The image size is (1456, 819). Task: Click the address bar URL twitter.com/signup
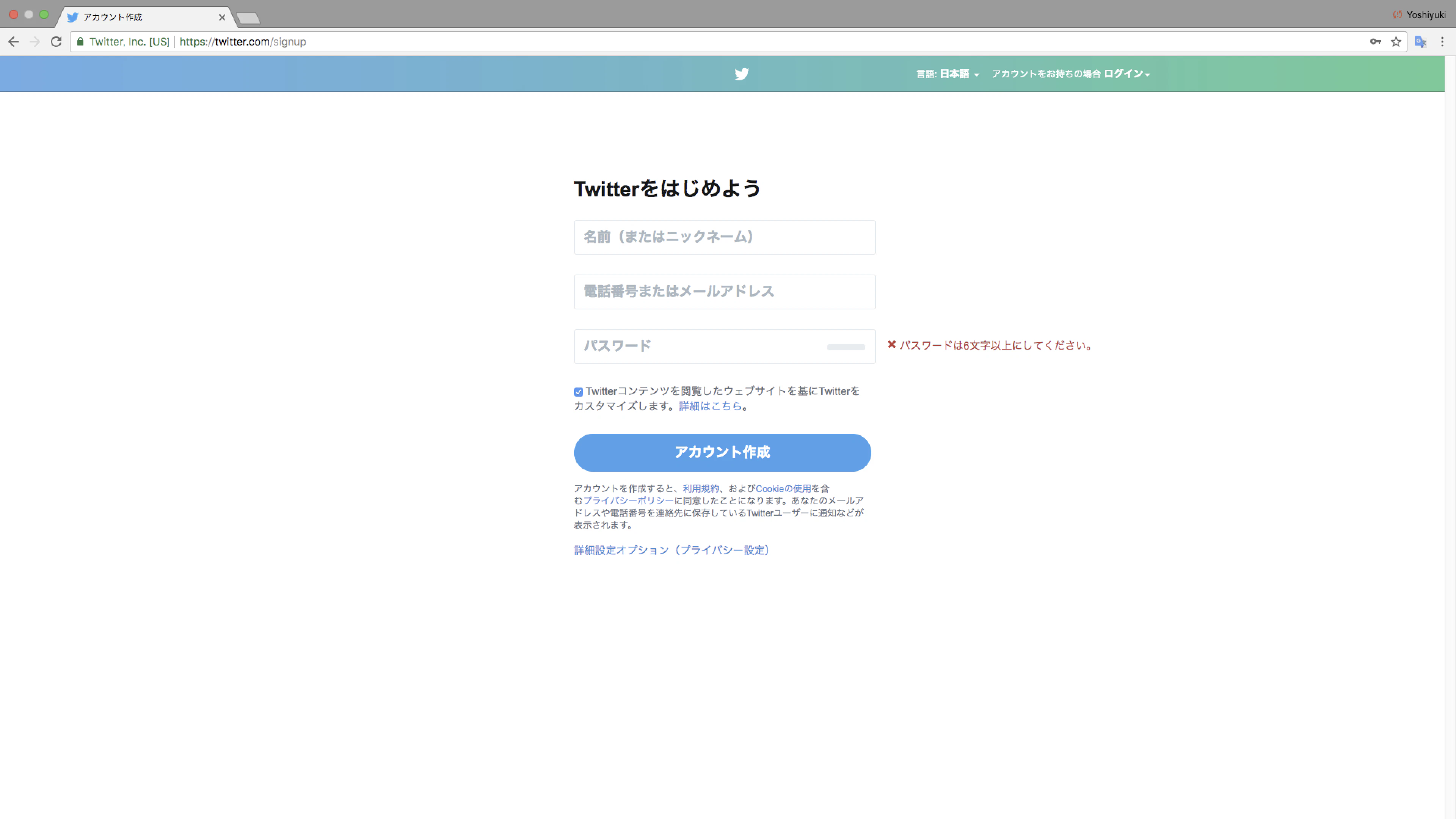(243, 42)
